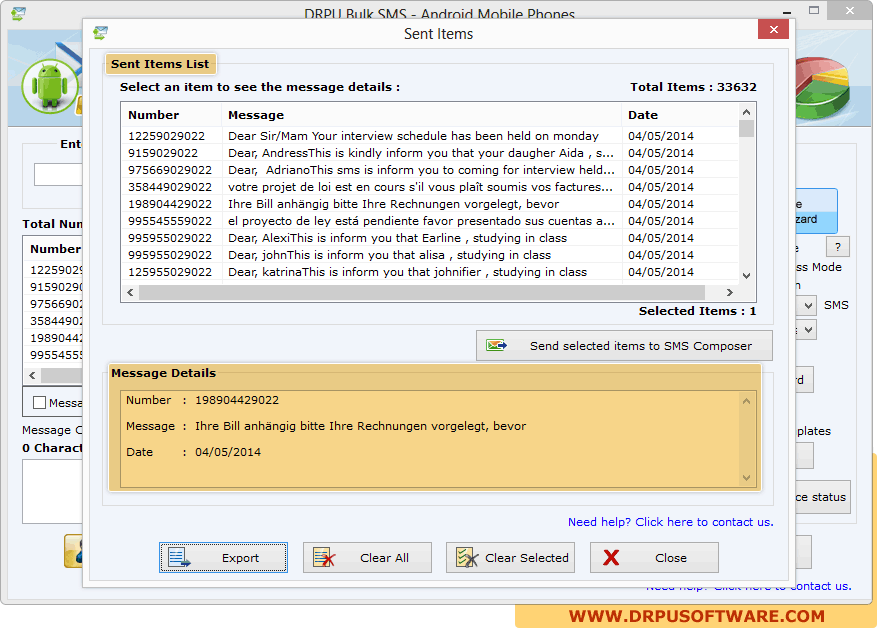Click the main window title bar app icon
The image size is (877, 628).
(x=18, y=13)
